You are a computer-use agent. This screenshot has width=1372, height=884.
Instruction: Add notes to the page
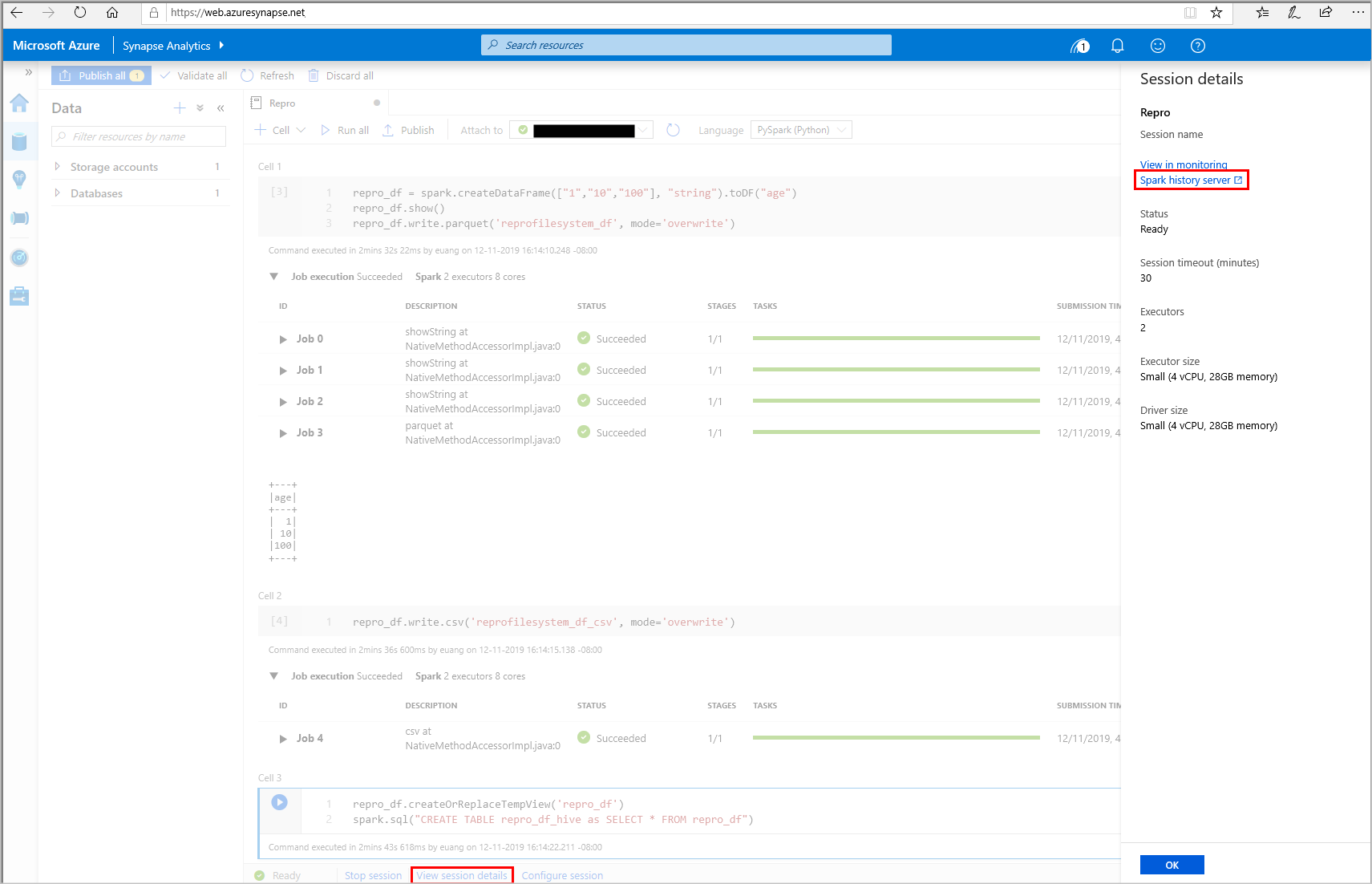pos(1294,13)
